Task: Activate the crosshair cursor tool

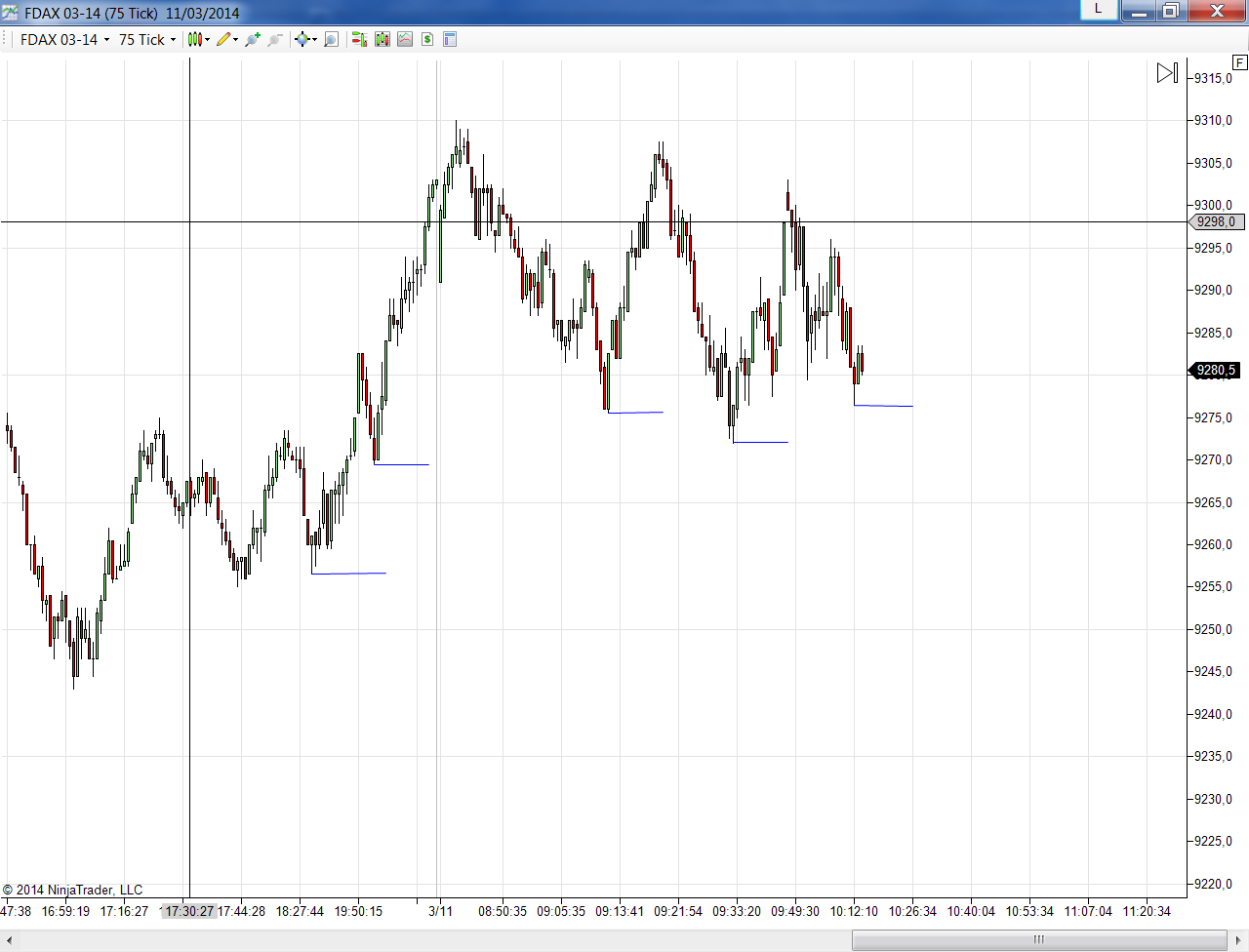Action: point(302,39)
